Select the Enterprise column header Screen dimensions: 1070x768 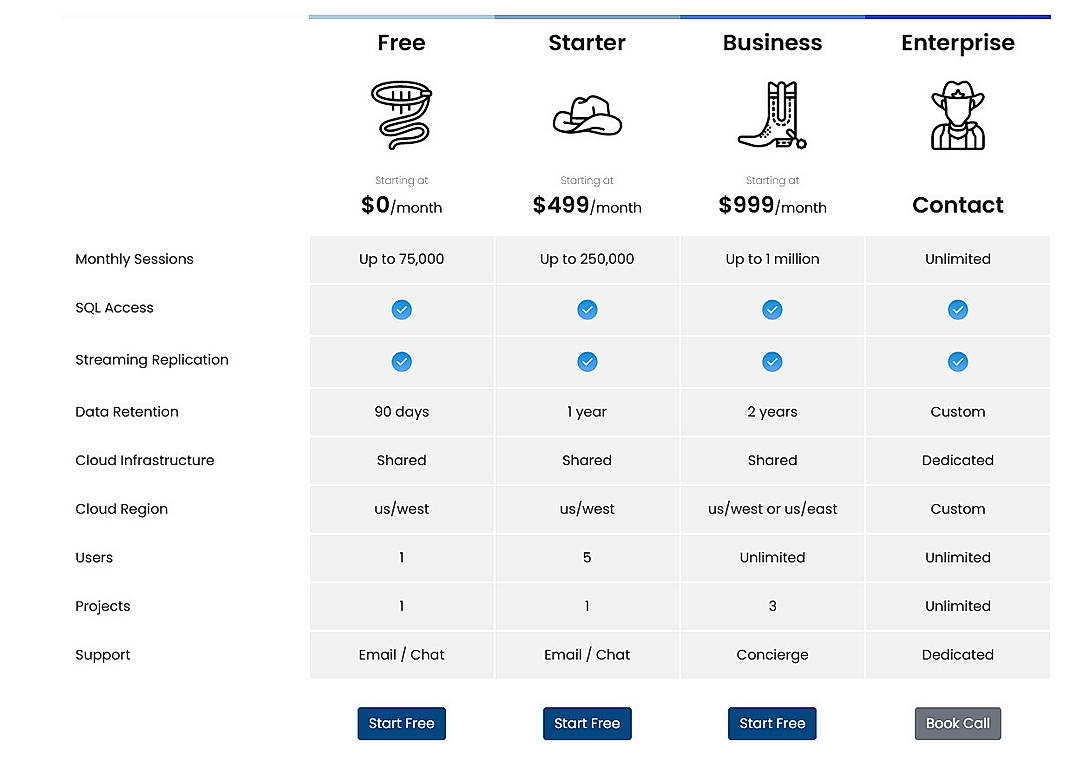point(957,42)
